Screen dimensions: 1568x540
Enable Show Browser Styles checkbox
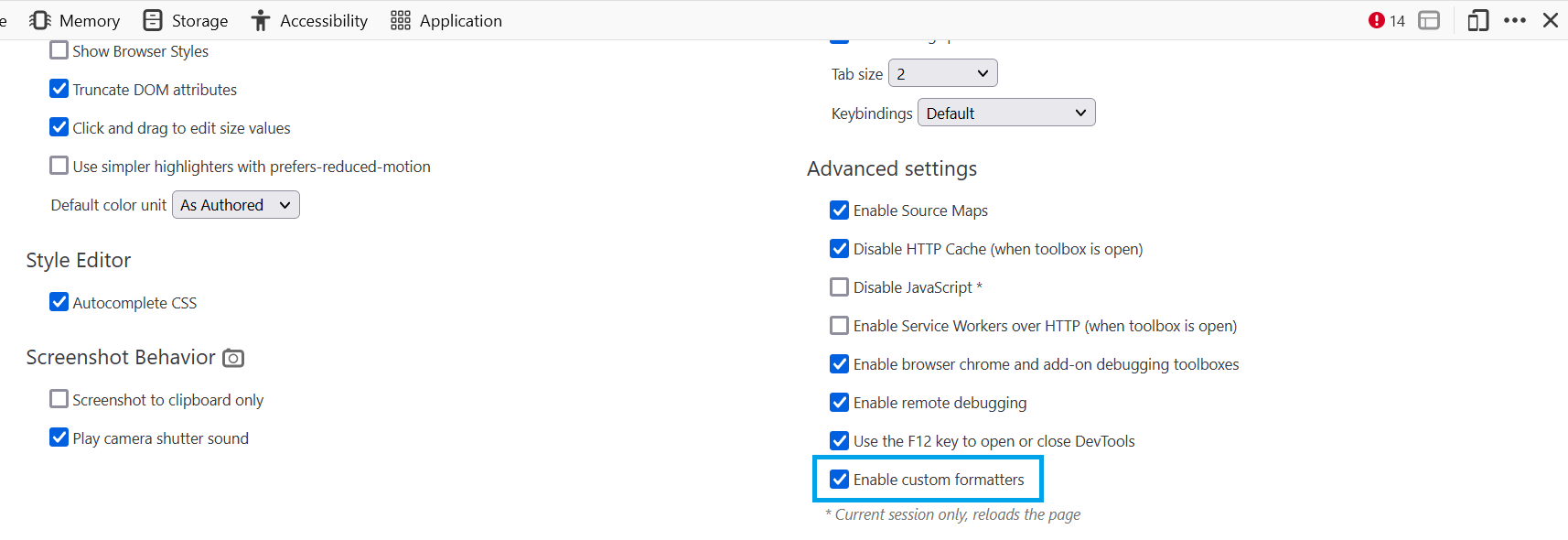tap(59, 50)
